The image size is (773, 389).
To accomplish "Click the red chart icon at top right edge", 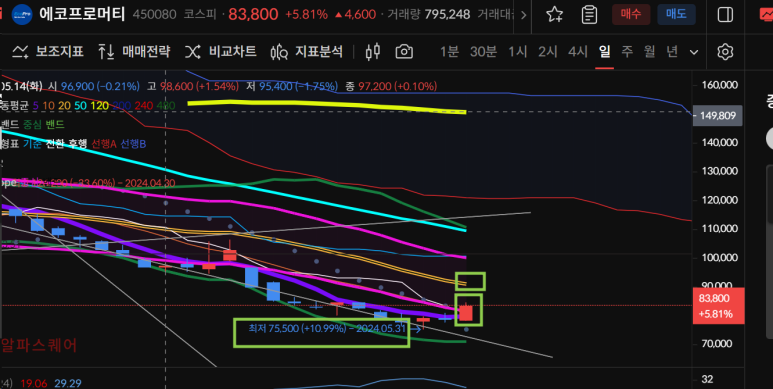I will 766,14.
